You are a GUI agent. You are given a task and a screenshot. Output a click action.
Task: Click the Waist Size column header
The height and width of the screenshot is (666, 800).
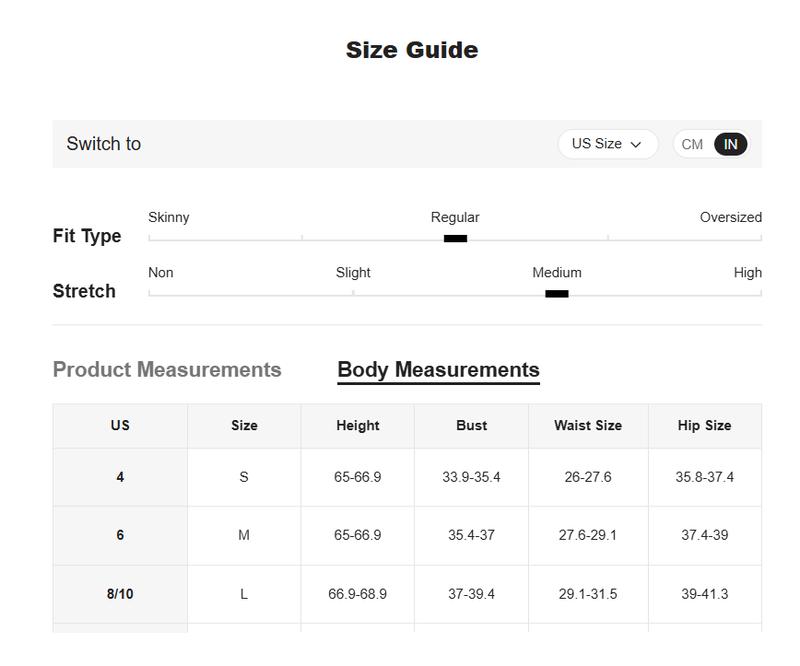coord(588,426)
